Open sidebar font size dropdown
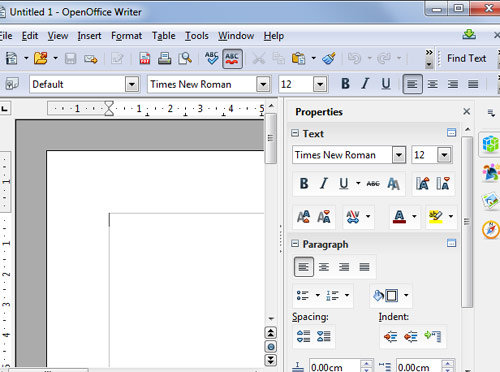This screenshot has width=500, height=372. 444,155
